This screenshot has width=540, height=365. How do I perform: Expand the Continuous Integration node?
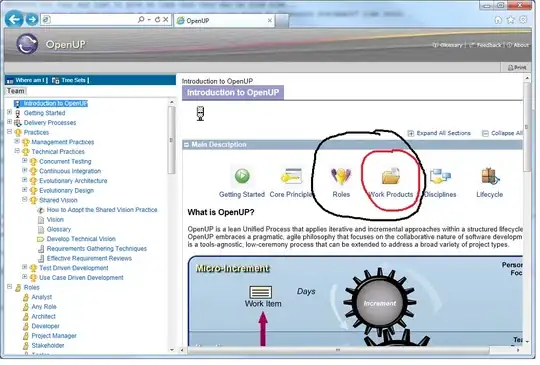pos(24,170)
